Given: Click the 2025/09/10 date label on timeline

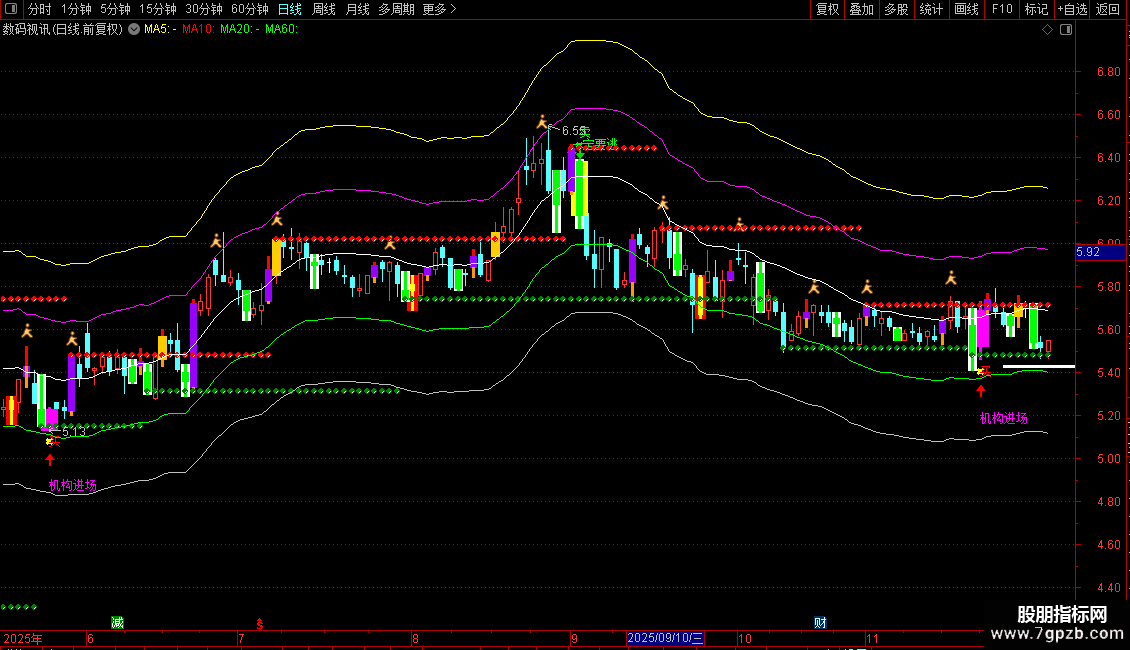Looking at the screenshot, I should tap(665, 638).
